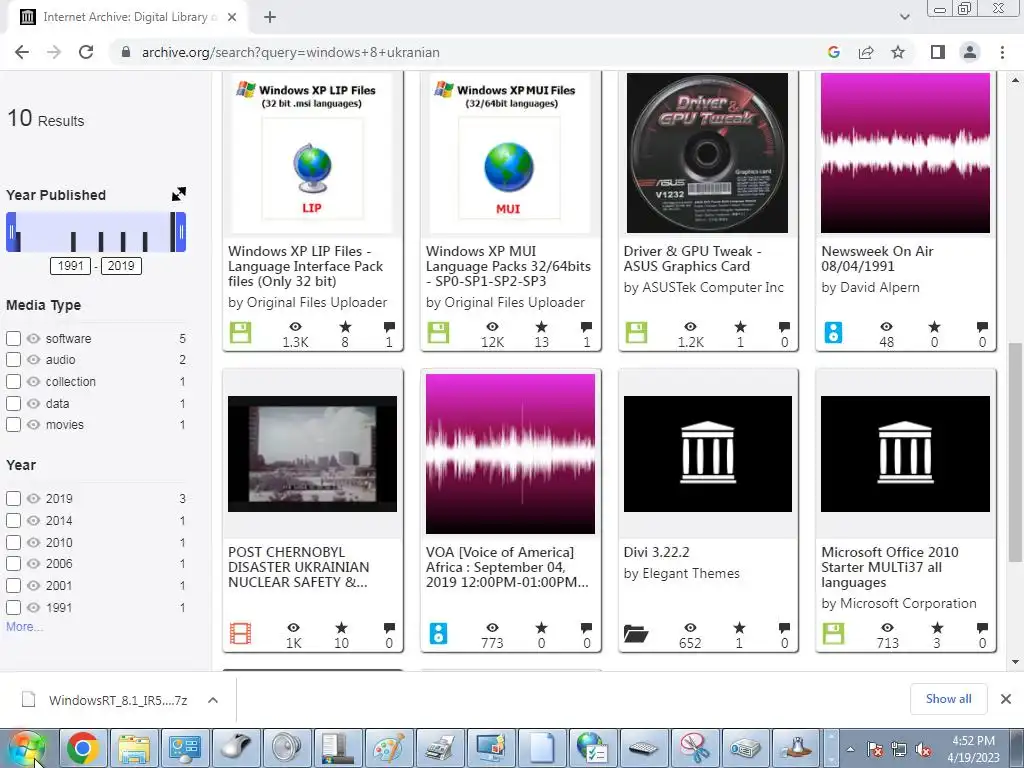
Task: Toggle eye visibility for the software filter
Action: point(33,338)
